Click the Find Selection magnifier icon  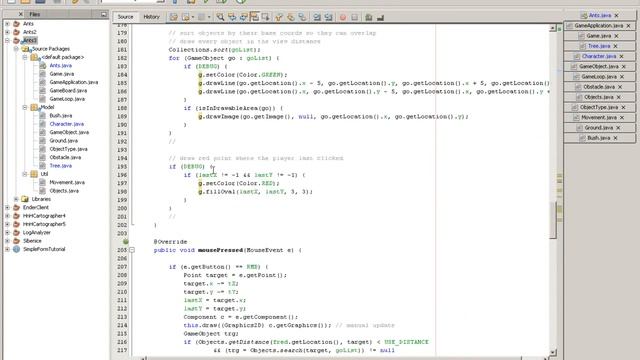[x=220, y=17]
